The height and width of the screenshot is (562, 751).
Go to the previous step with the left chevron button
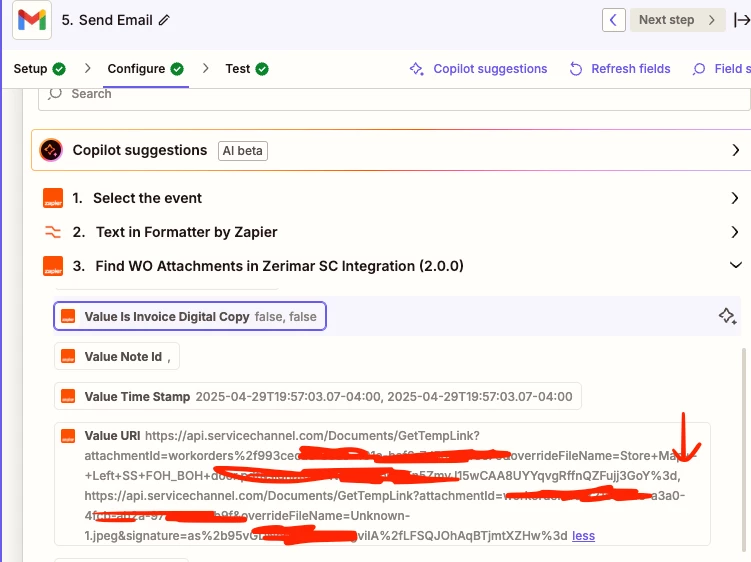(x=614, y=20)
